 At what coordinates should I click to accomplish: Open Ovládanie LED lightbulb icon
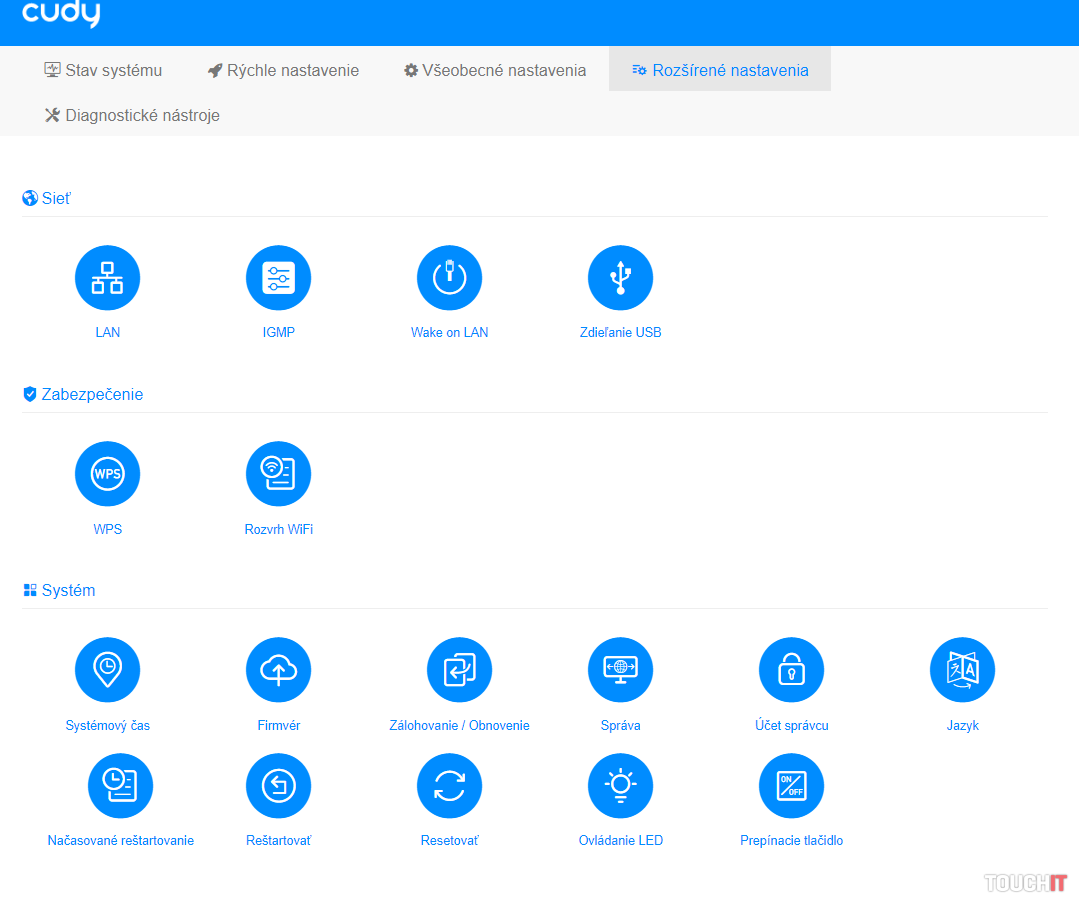[x=620, y=786]
